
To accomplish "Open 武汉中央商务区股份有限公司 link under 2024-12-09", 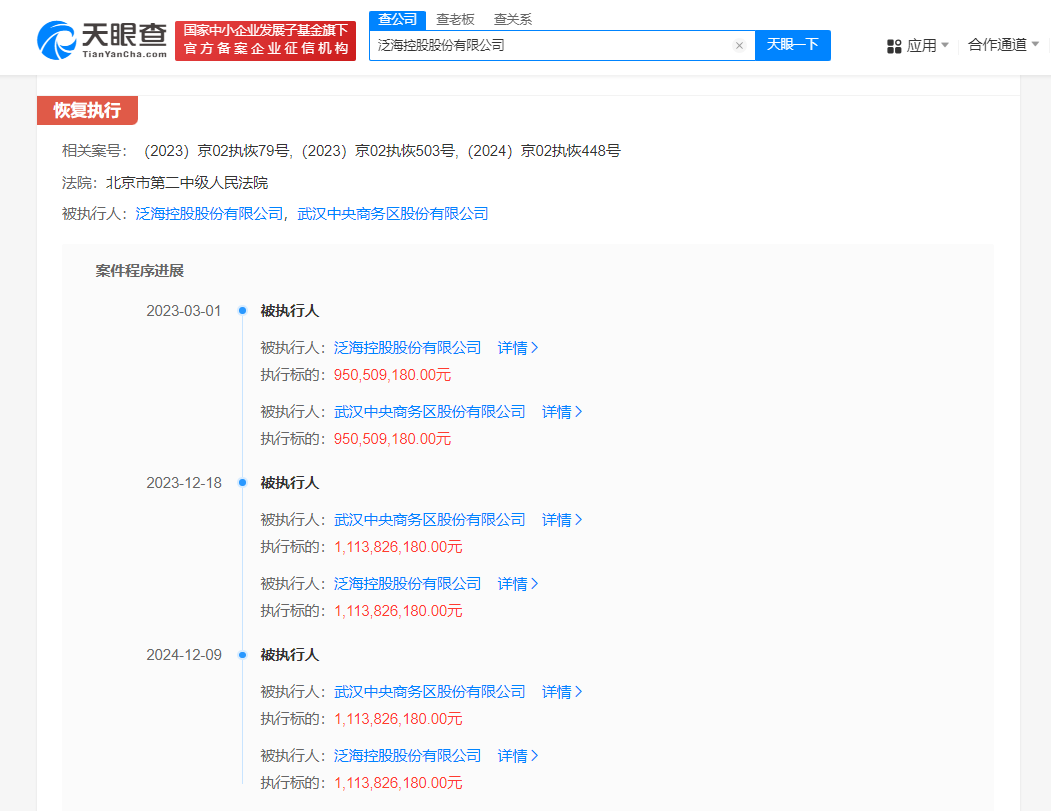I will pos(430,692).
